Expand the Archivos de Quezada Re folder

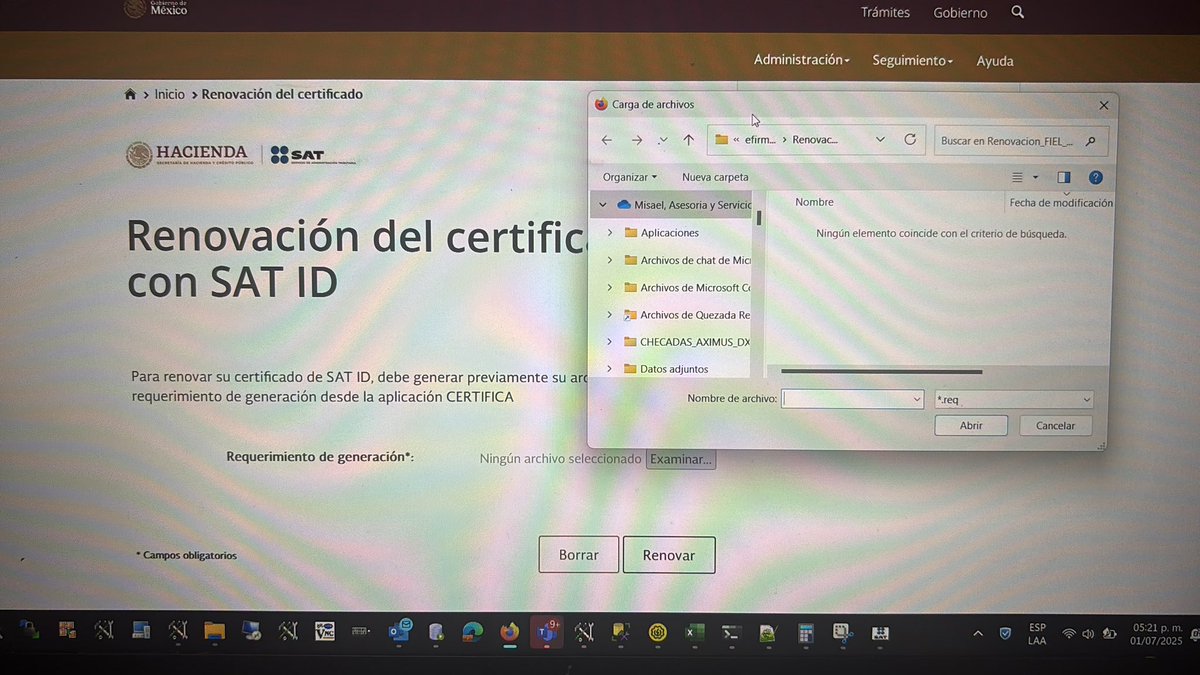pyautogui.click(x=610, y=314)
